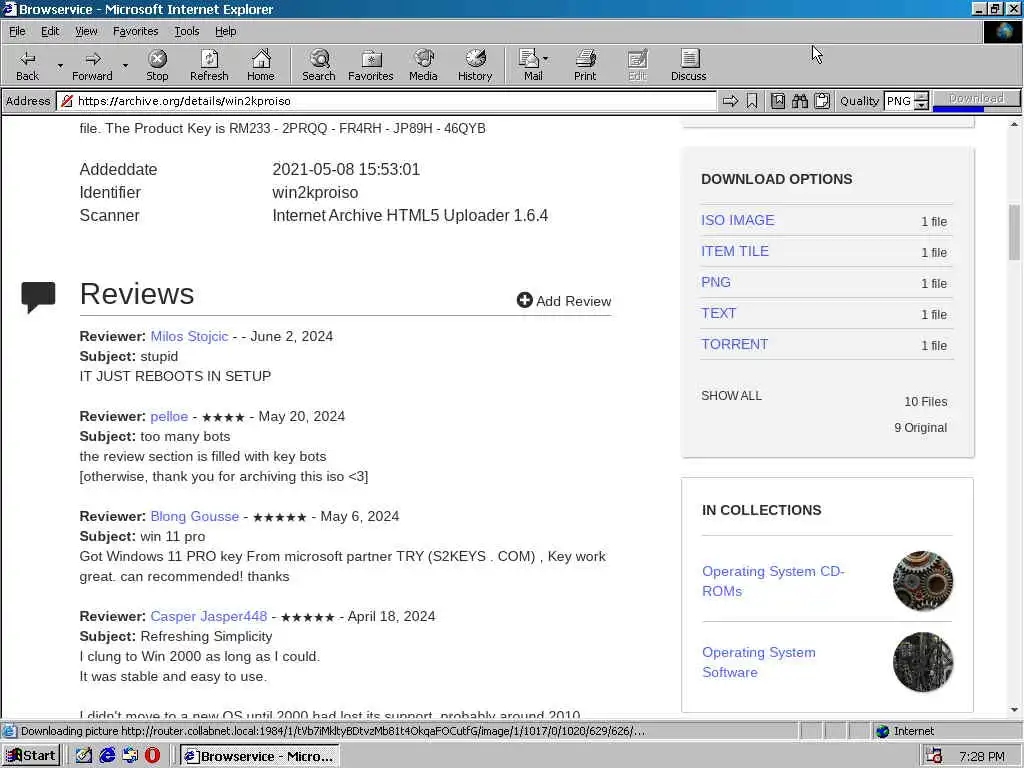1024x768 pixels.
Task: Open the PNG download option
Action: (x=716, y=282)
